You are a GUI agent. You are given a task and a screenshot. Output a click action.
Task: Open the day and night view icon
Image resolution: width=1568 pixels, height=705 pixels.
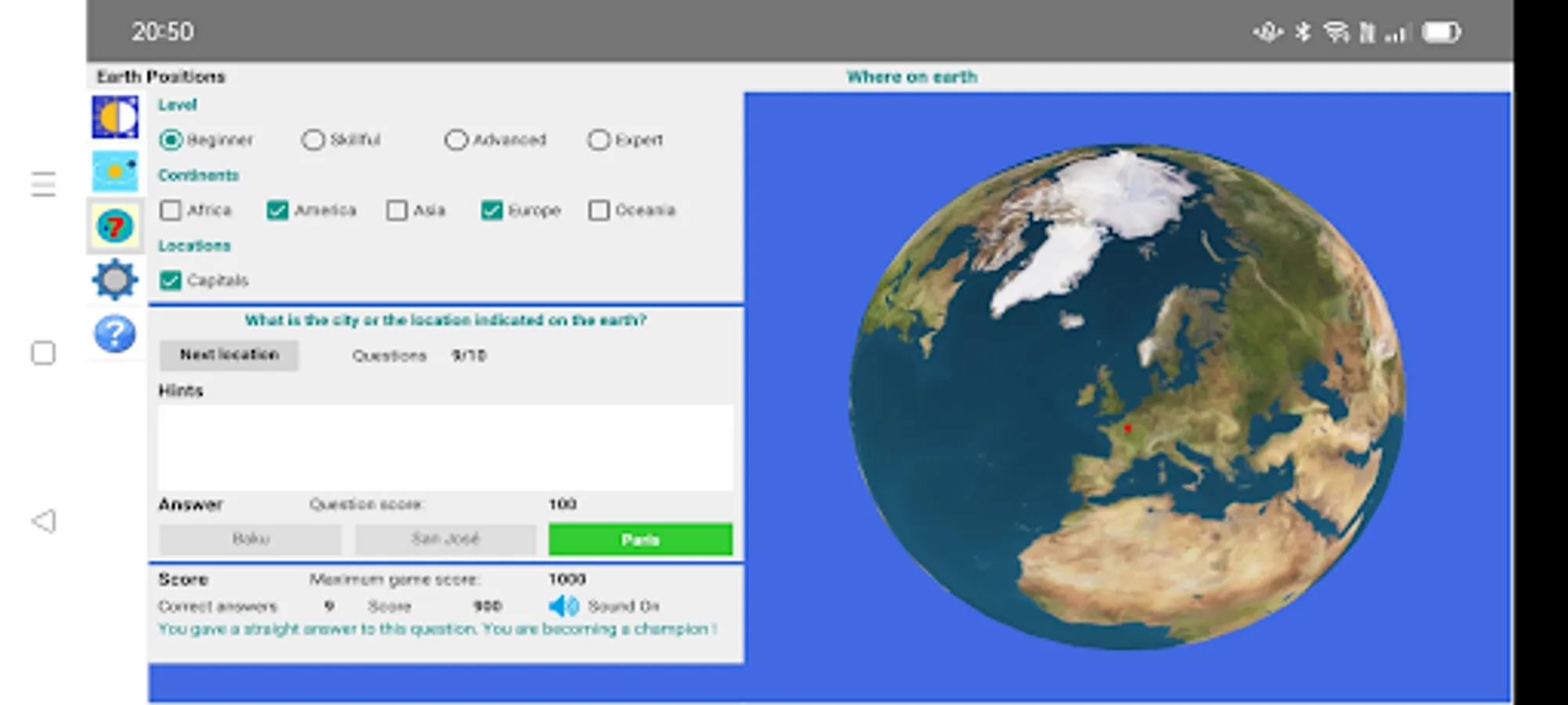(115, 117)
